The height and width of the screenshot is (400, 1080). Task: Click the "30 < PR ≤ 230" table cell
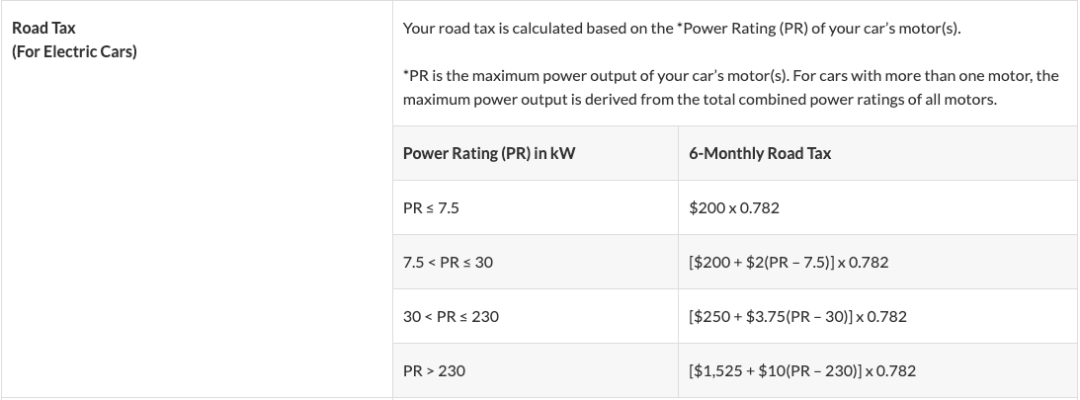pyautogui.click(x=451, y=318)
